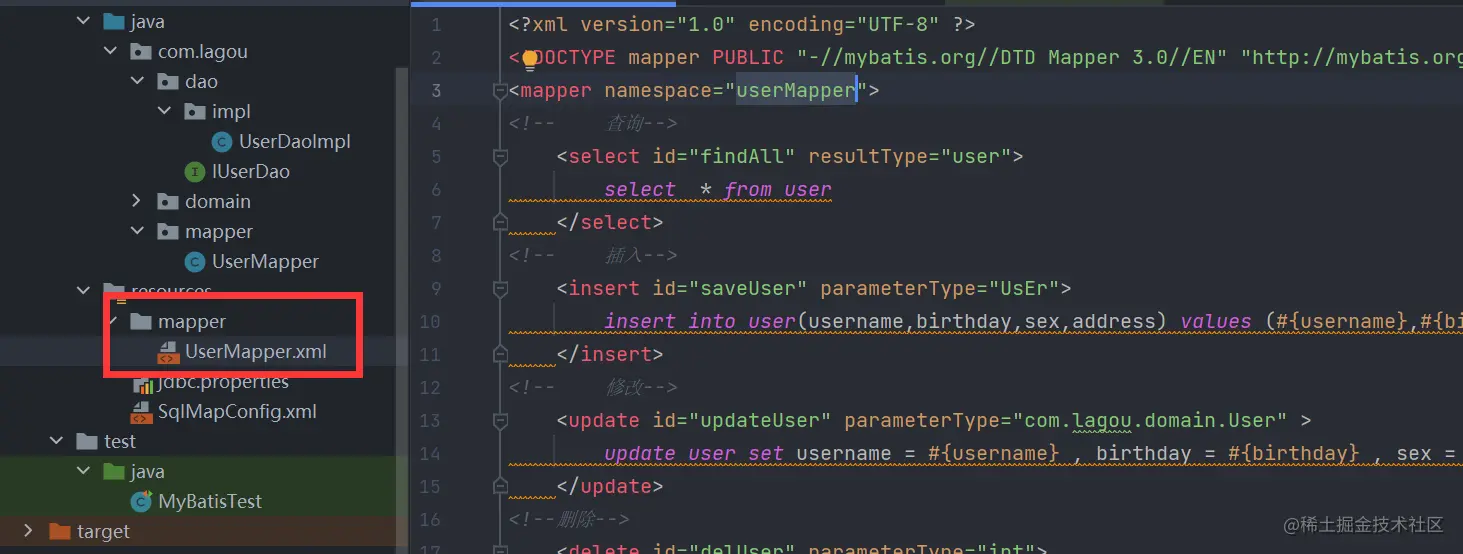Select SqlMapConfig.xml in project tree
This screenshot has height=554, width=1463.
(237, 411)
